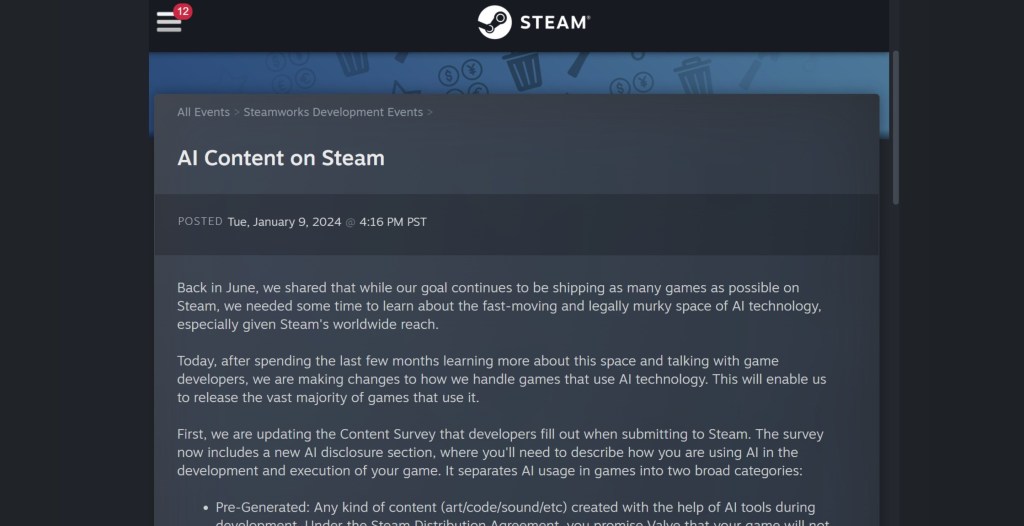The width and height of the screenshot is (1024, 526).
Task: Click the time '4:16 PM PST'
Action: [x=392, y=222]
